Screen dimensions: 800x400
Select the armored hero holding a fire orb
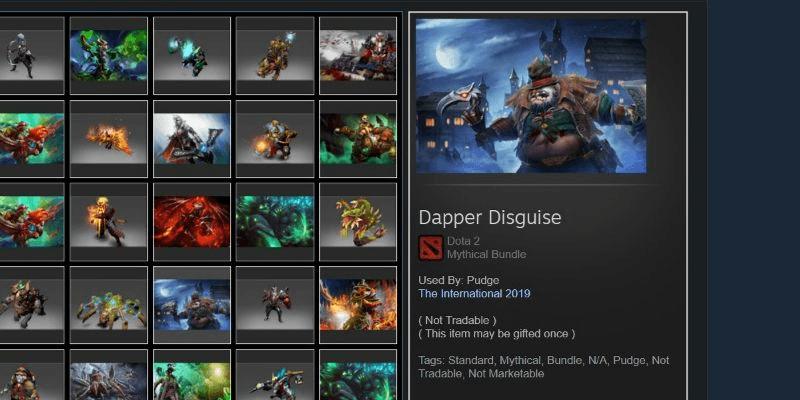(x=275, y=139)
